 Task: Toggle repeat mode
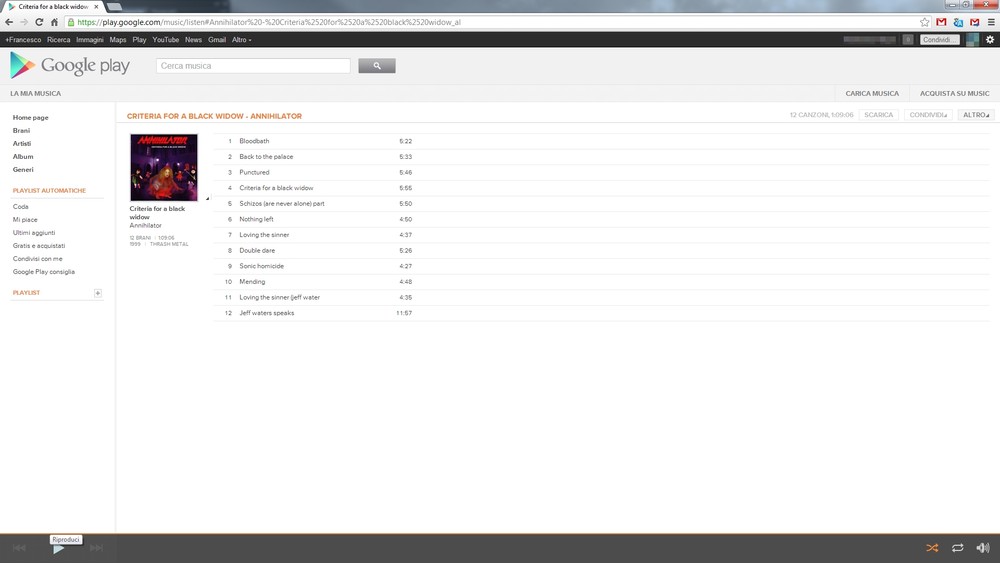tap(957, 548)
